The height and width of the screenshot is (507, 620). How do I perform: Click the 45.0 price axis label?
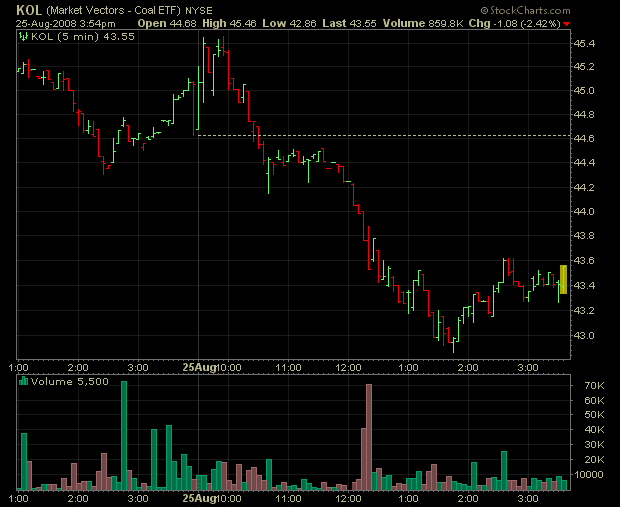584,91
